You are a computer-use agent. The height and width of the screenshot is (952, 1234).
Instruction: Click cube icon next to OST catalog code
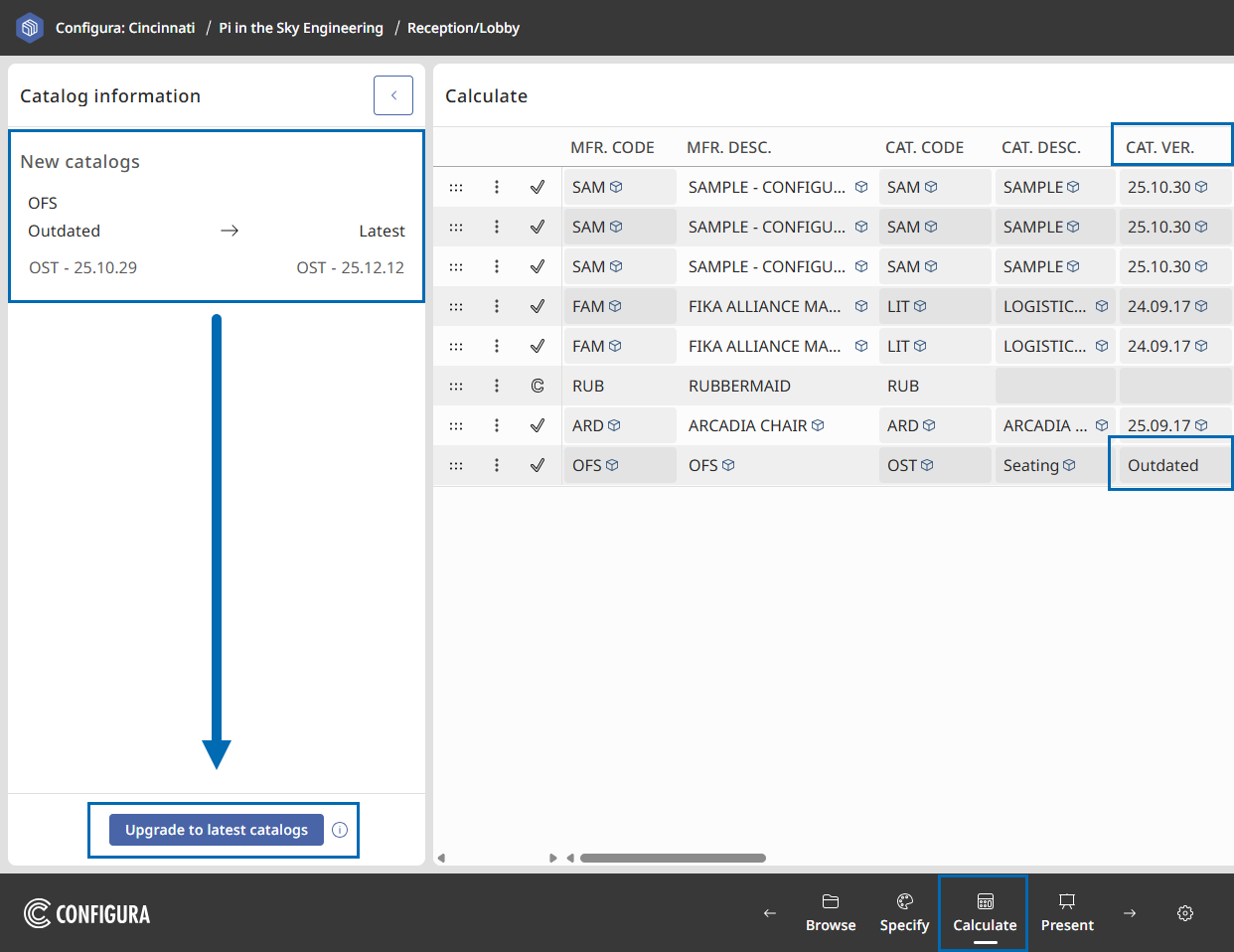pyautogui.click(x=927, y=465)
